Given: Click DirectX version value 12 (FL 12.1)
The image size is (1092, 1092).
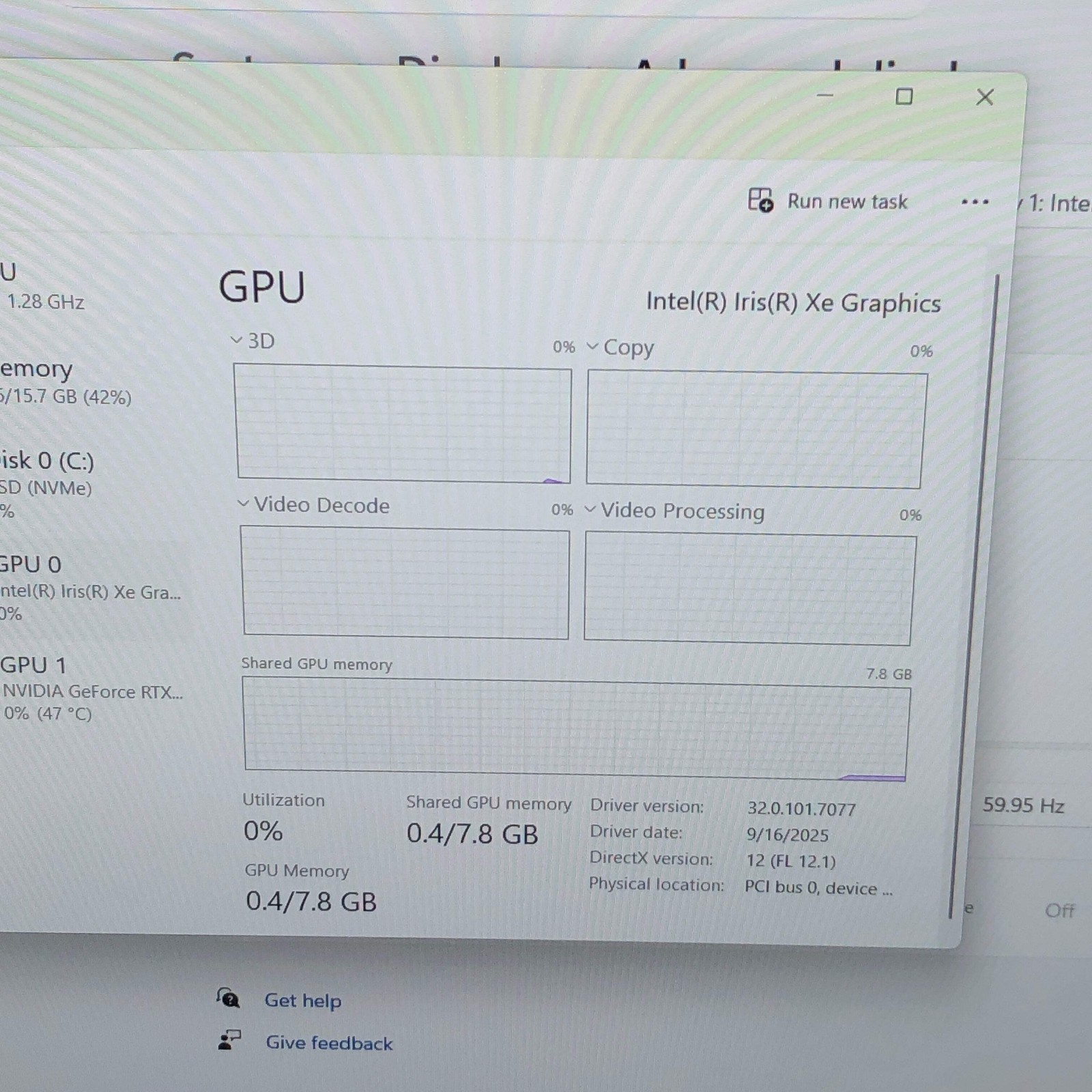Looking at the screenshot, I should coord(791,861).
